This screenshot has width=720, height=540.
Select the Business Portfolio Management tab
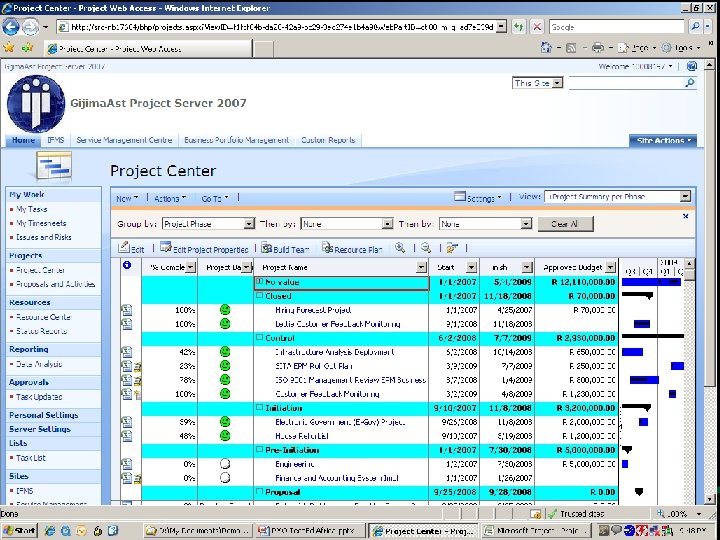(236, 140)
